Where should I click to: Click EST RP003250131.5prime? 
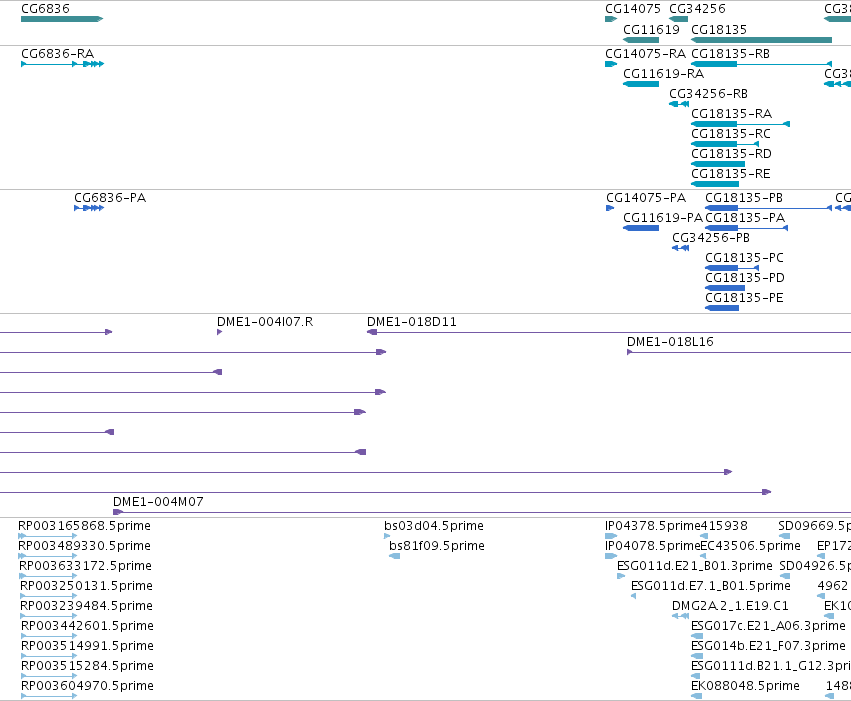[49, 596]
